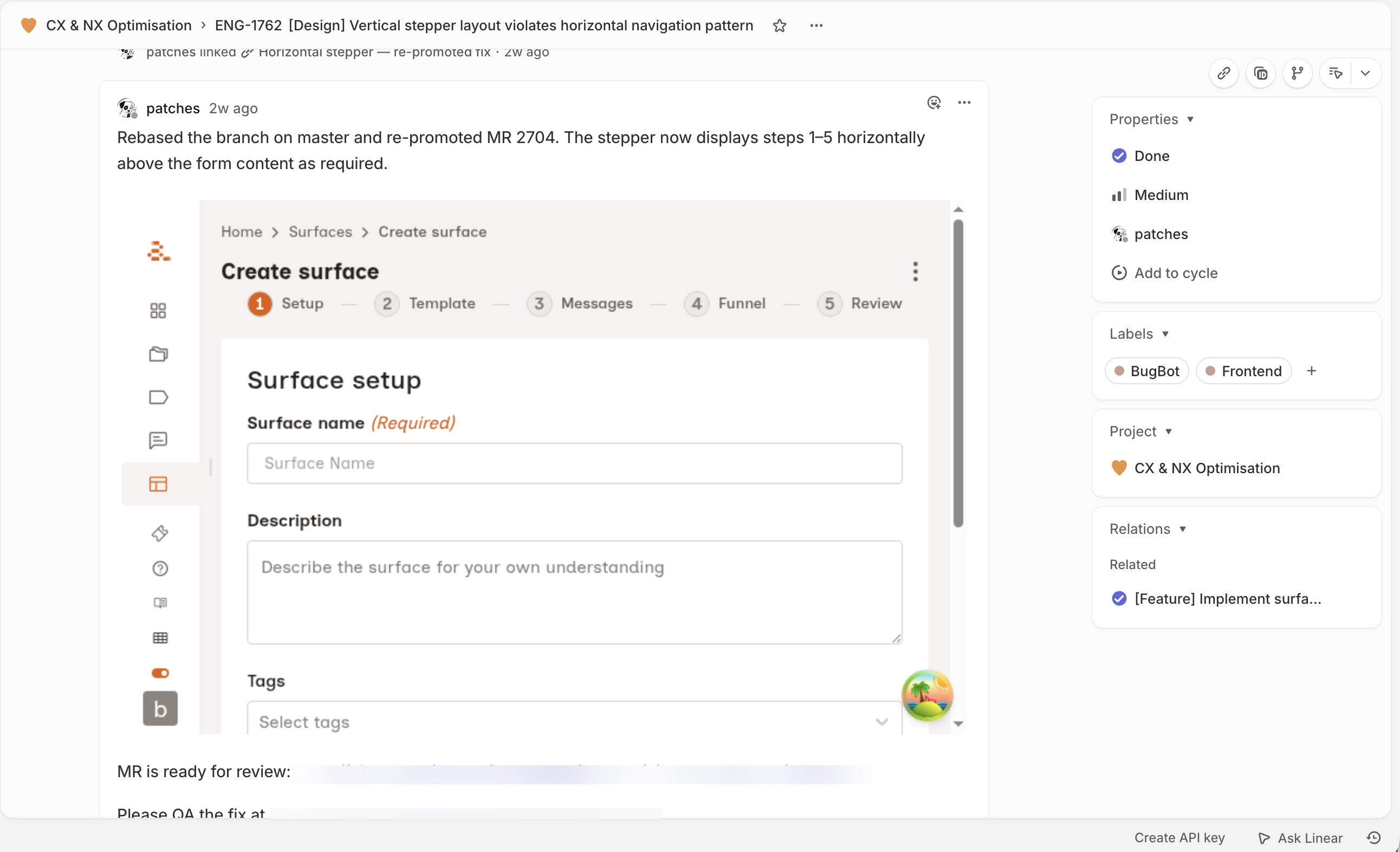Select stepper step 3 Messages
This screenshot has width=1400, height=852.
580,304
